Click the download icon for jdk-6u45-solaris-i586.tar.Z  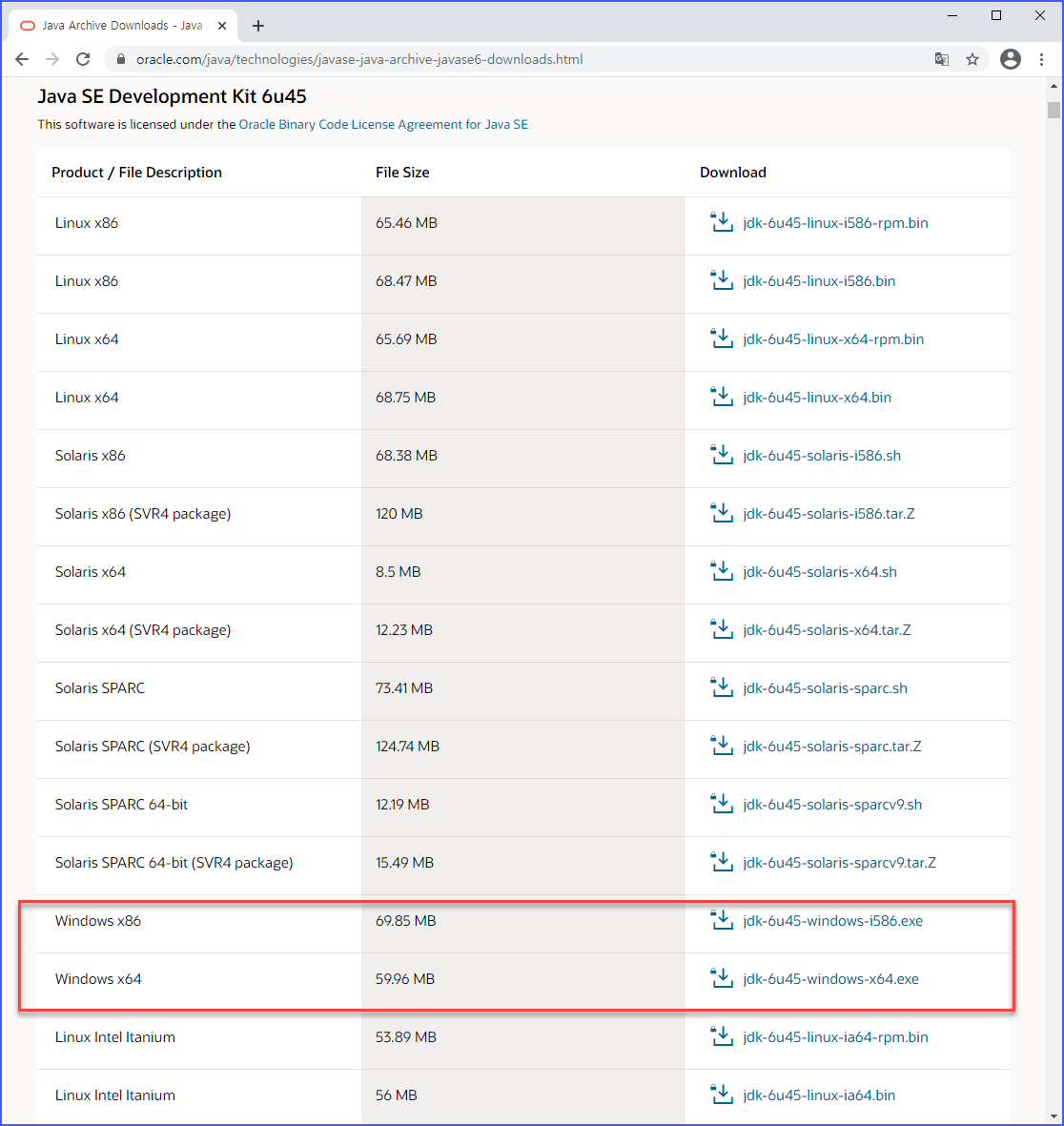[722, 514]
